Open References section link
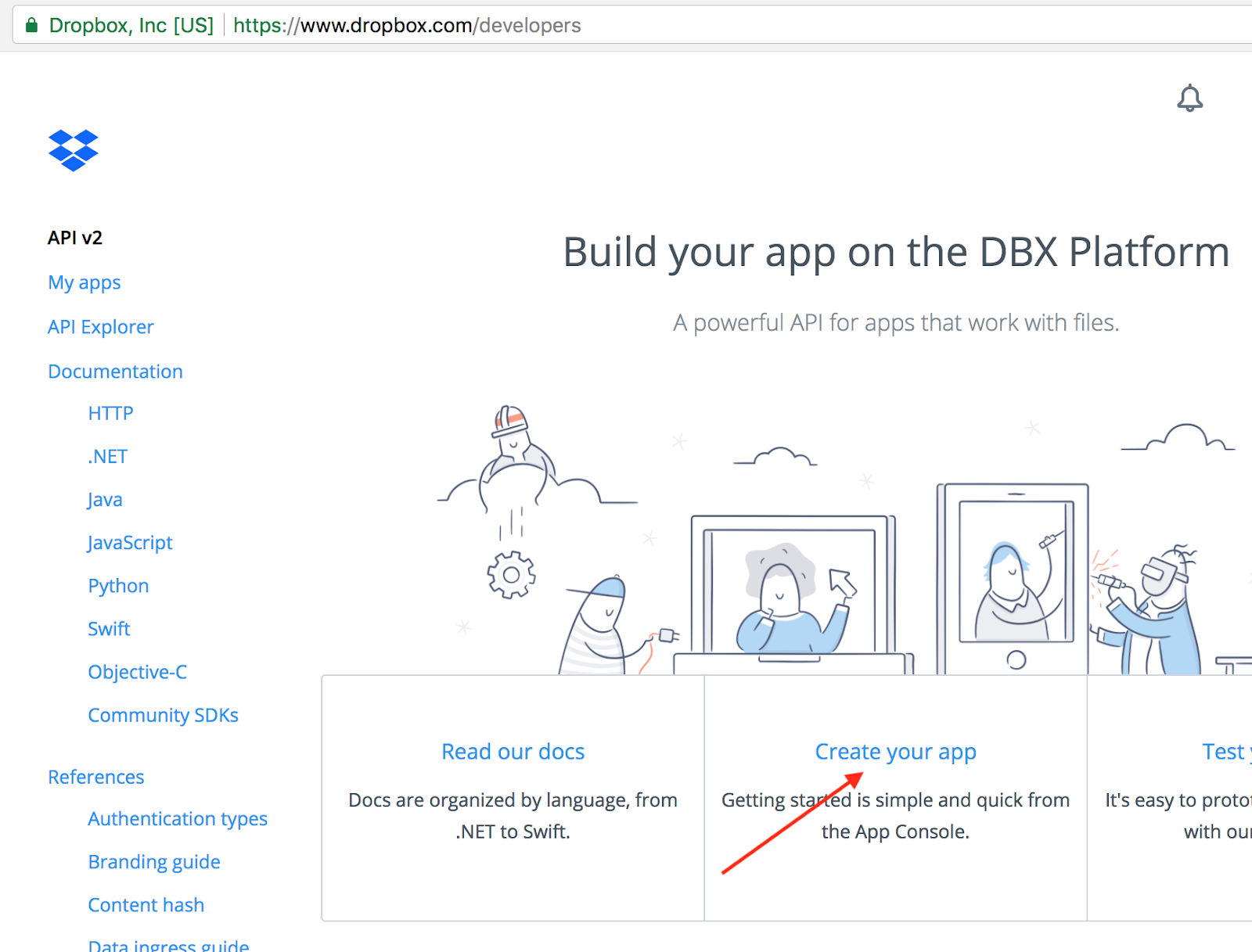 [x=96, y=777]
